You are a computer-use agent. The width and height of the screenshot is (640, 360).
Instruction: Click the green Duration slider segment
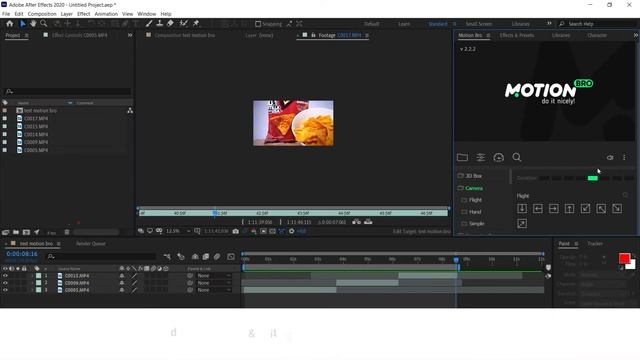pos(593,178)
